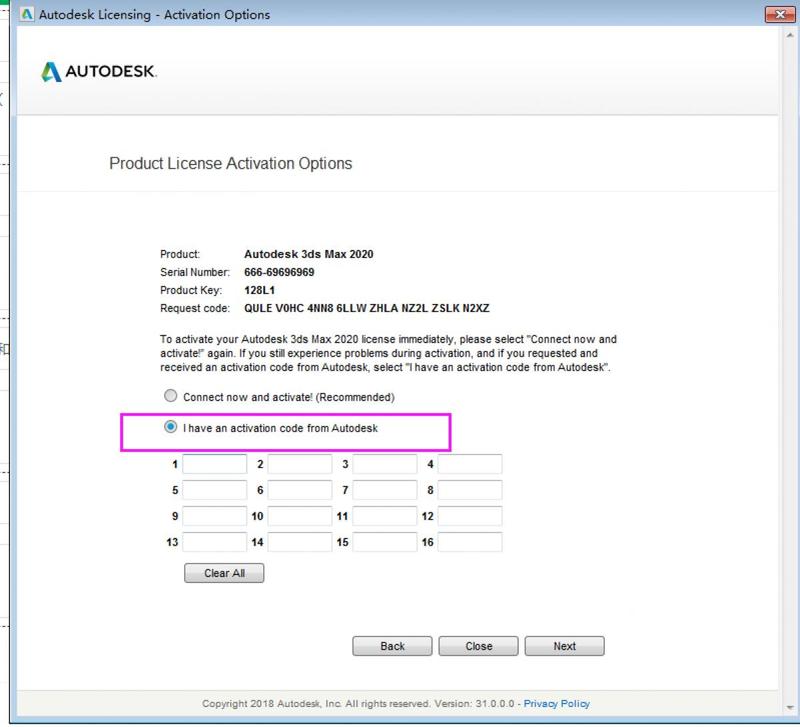The image size is (800, 727).
Task: Click activation code field 14
Action: [x=300, y=542]
